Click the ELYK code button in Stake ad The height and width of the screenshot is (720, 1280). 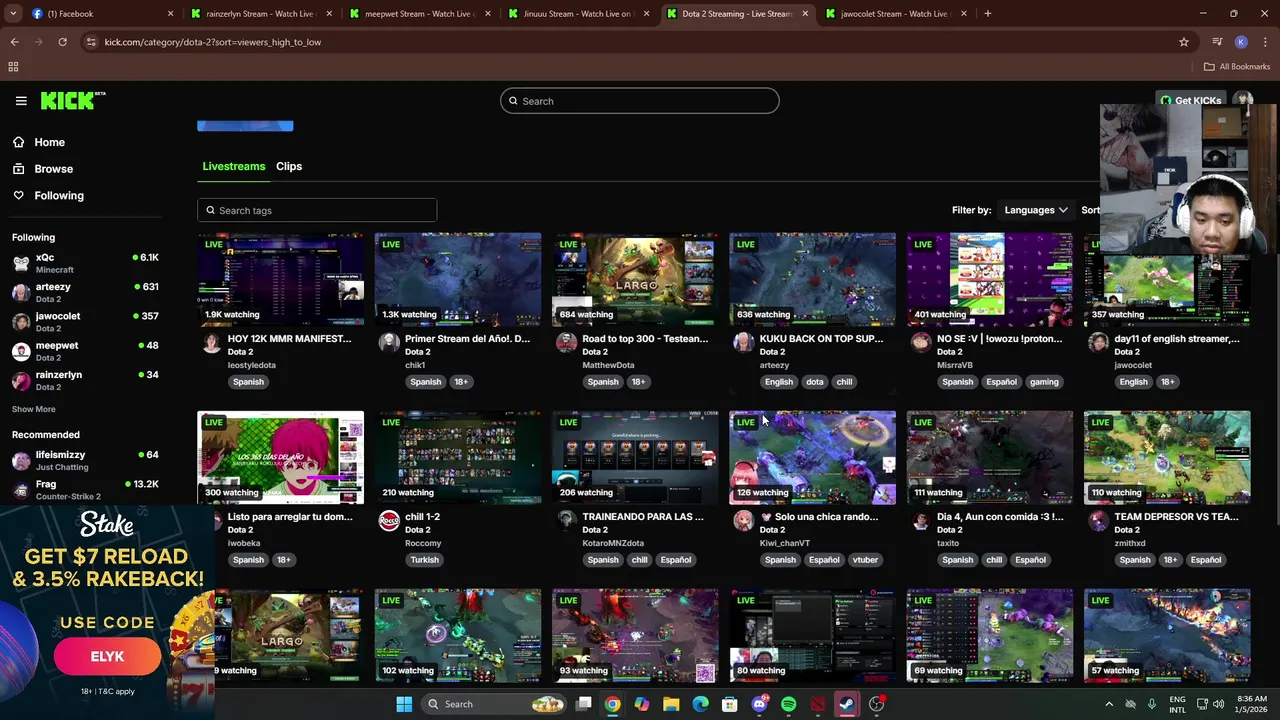107,657
